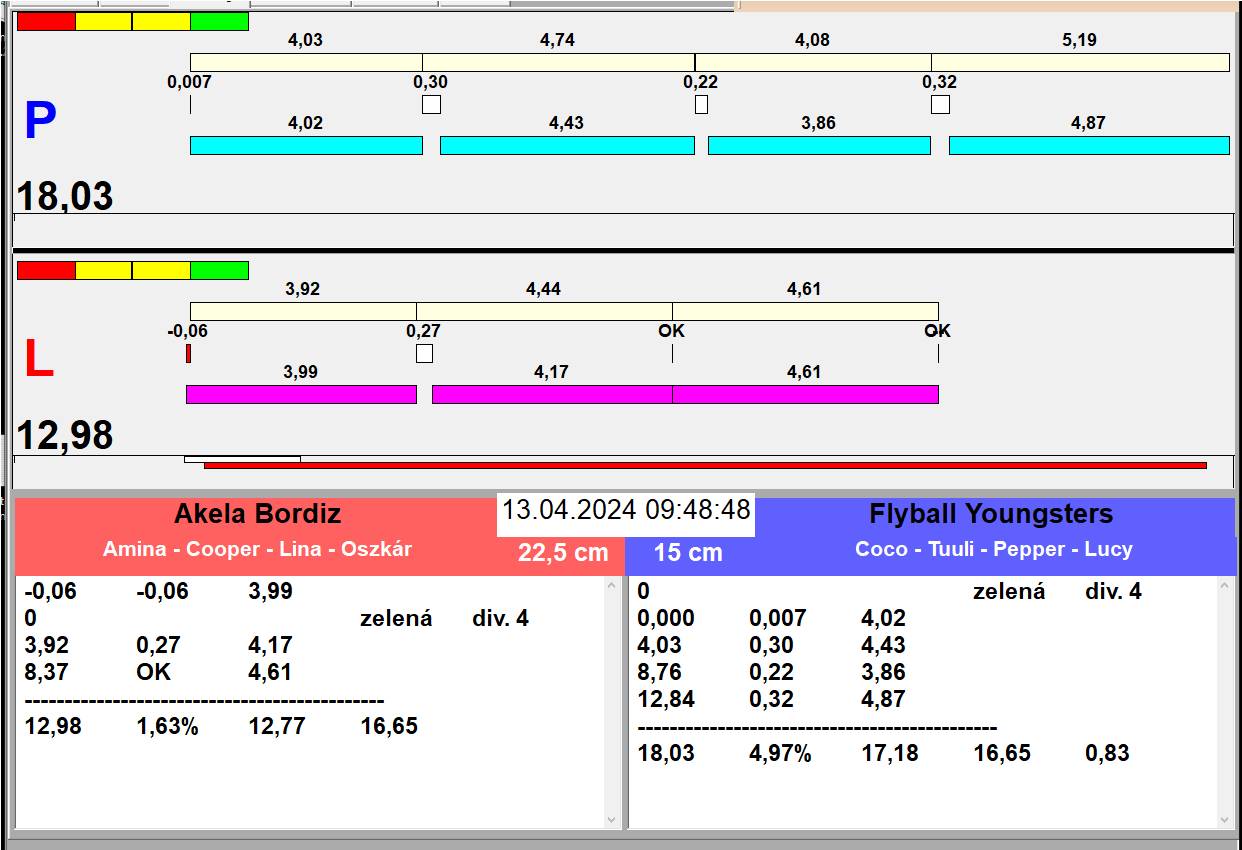The width and height of the screenshot is (1242, 850).
Task: Click the 12,77 value in Akela Bordiz list
Action: [x=277, y=727]
